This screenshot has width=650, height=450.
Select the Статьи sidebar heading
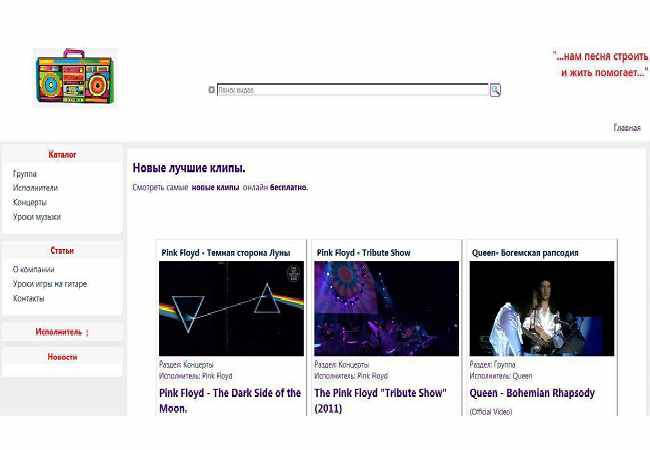(62, 251)
